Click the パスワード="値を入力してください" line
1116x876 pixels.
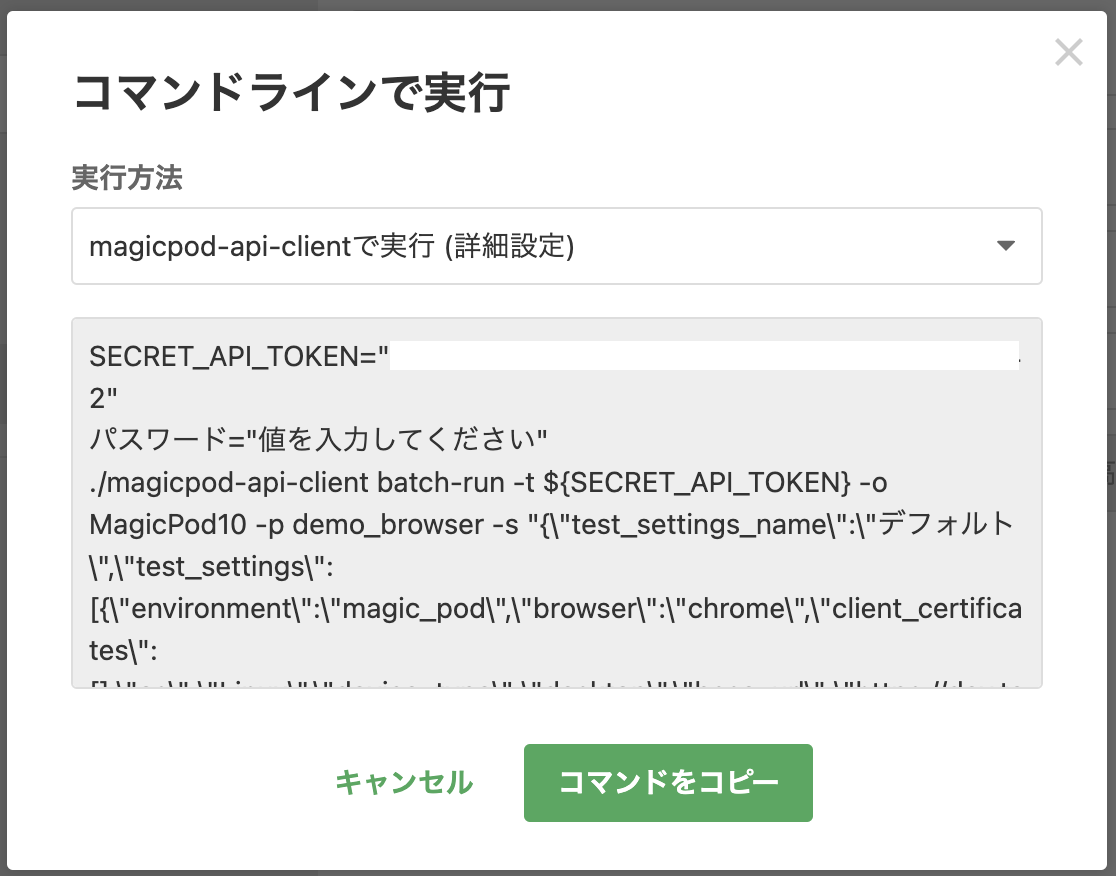click(x=318, y=440)
